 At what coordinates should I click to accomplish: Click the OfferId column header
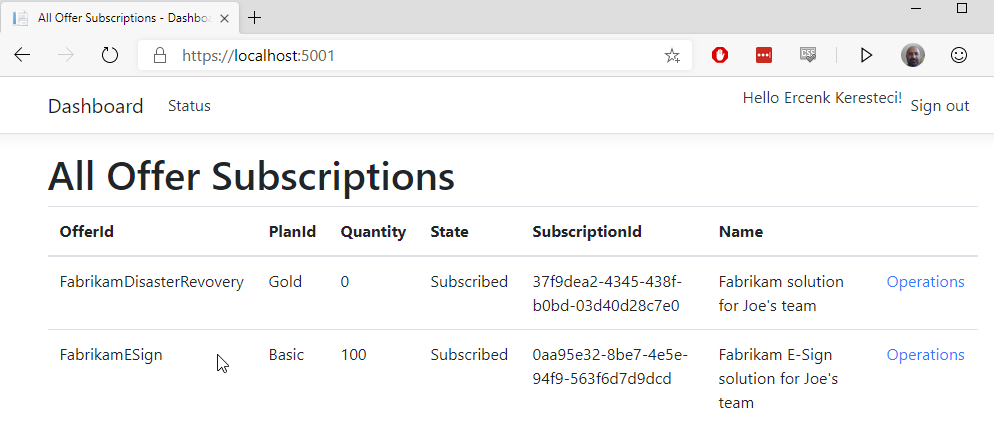(x=87, y=231)
